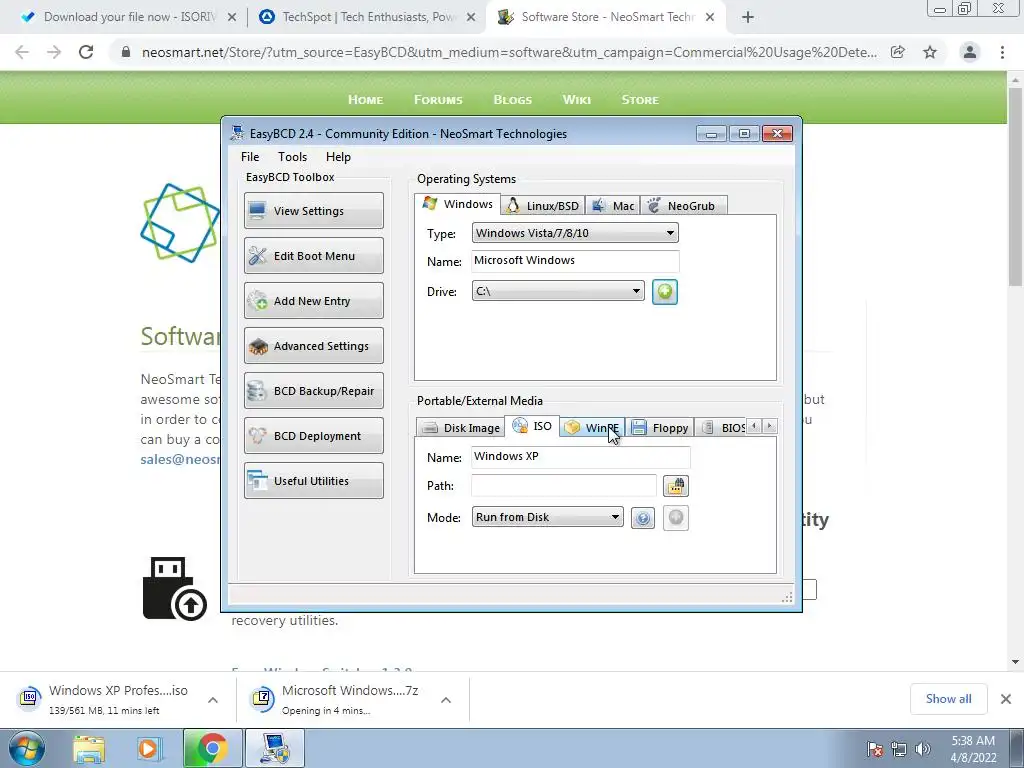The height and width of the screenshot is (768, 1024).
Task: Open the Drive dropdown showing C:\
Action: (558, 291)
